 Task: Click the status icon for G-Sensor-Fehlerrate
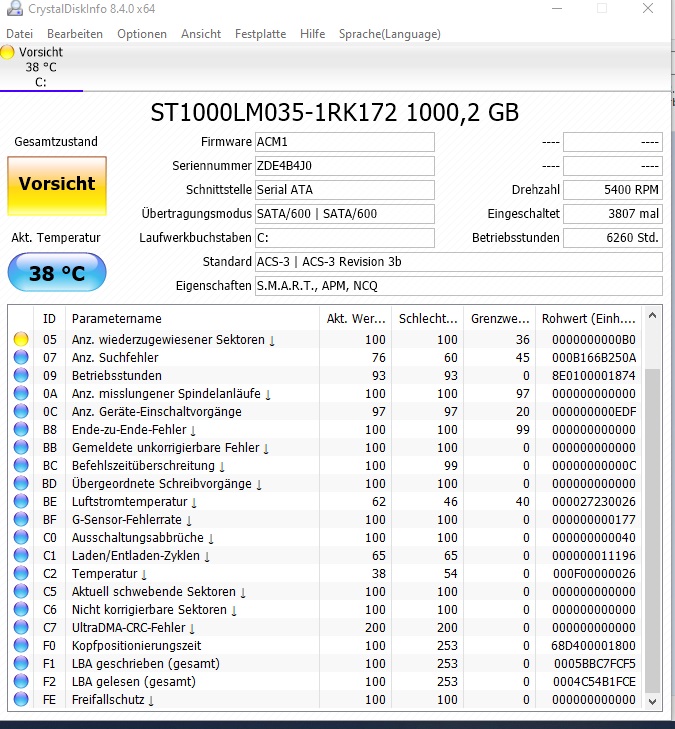pyautogui.click(x=21, y=519)
